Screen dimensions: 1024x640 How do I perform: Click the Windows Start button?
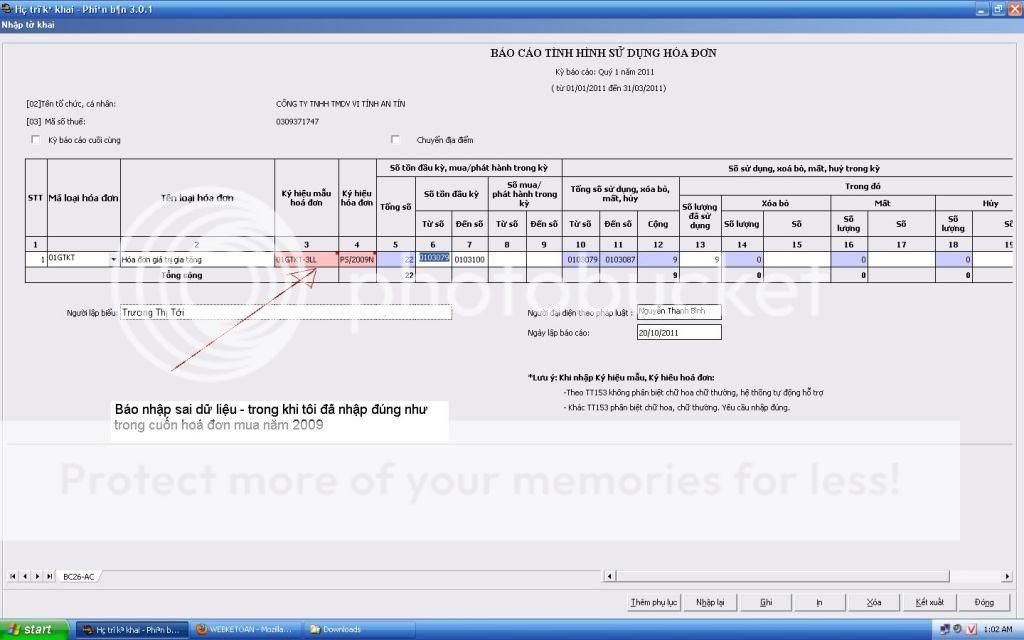click(x=35, y=629)
